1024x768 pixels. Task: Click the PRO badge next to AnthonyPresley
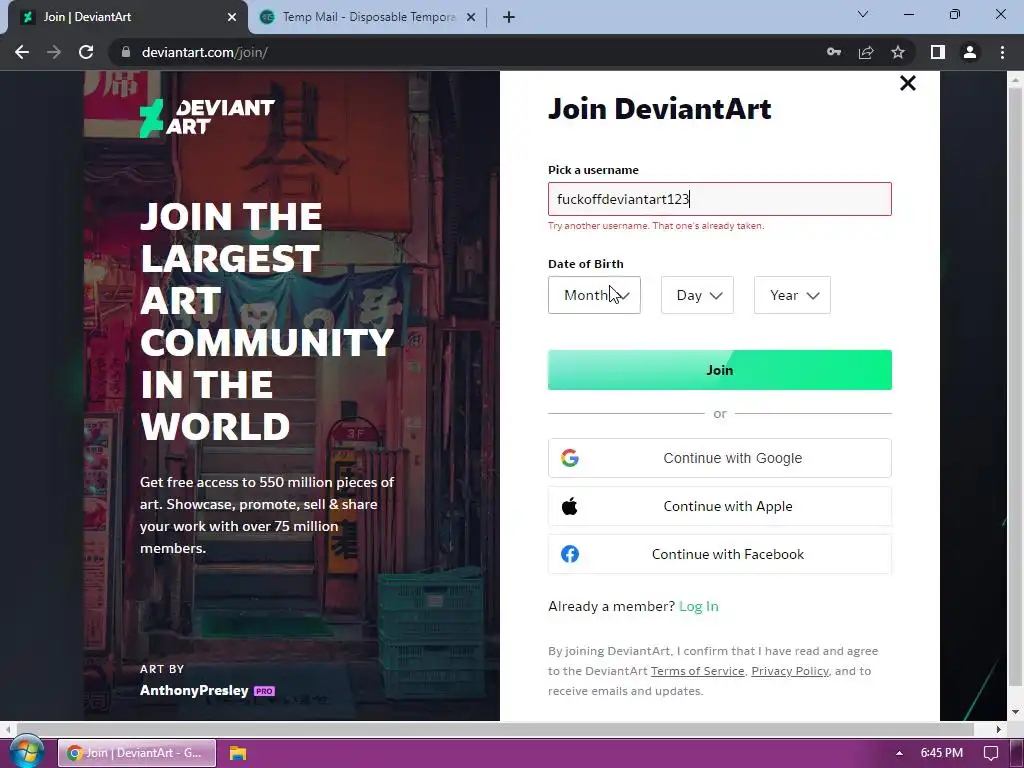[264, 691]
